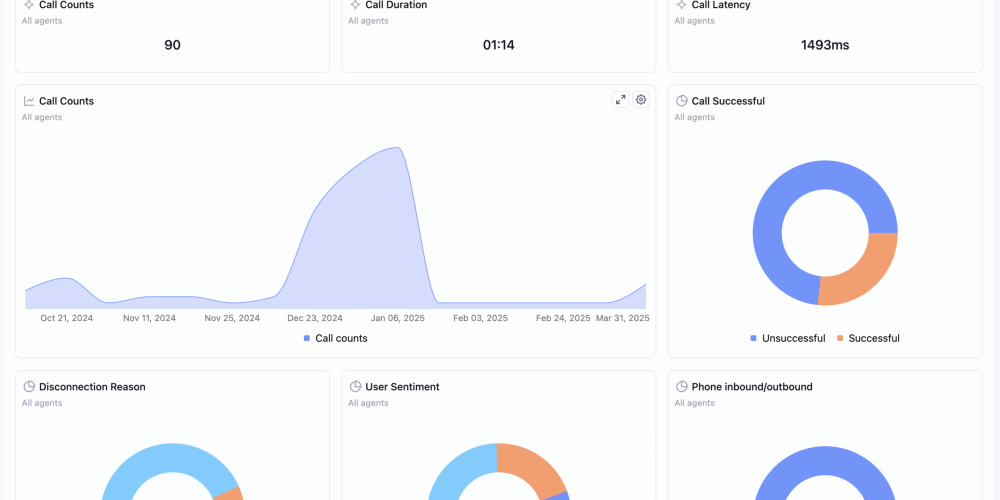Click the Feb 24, 2025 axis label
This screenshot has height=500, width=1000.
(x=563, y=318)
